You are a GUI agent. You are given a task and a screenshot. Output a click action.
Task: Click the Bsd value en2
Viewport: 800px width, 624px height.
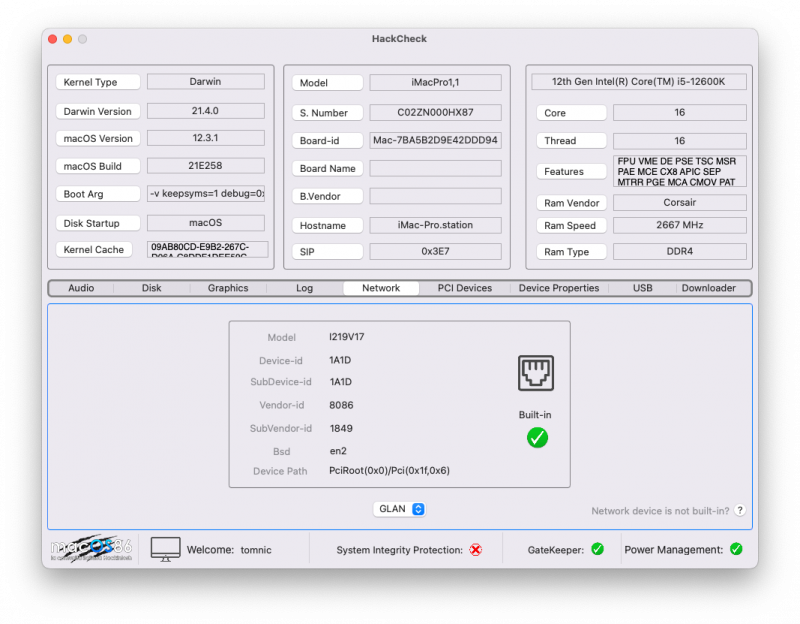tap(338, 451)
